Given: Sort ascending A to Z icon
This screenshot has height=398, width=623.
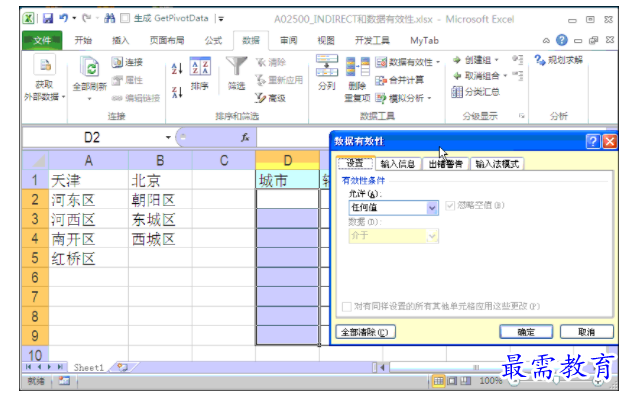Looking at the screenshot, I should pos(177,68).
